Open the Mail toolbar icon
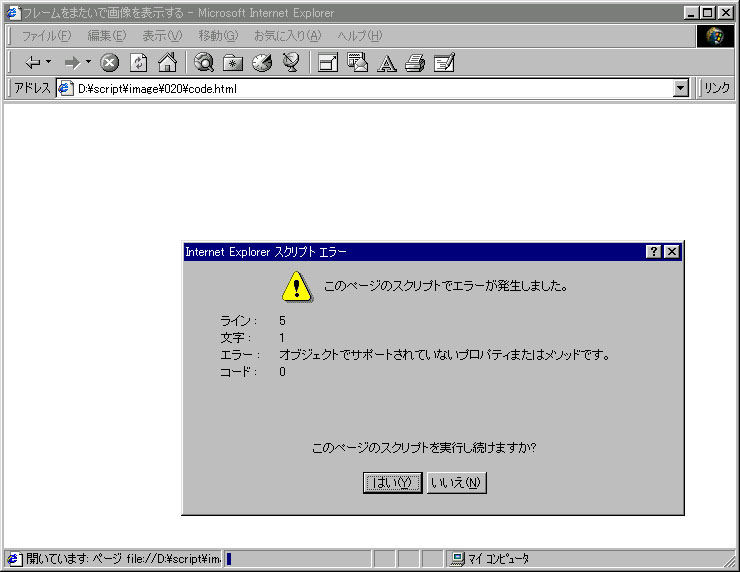Screen dimensions: 740x572 tap(357, 62)
